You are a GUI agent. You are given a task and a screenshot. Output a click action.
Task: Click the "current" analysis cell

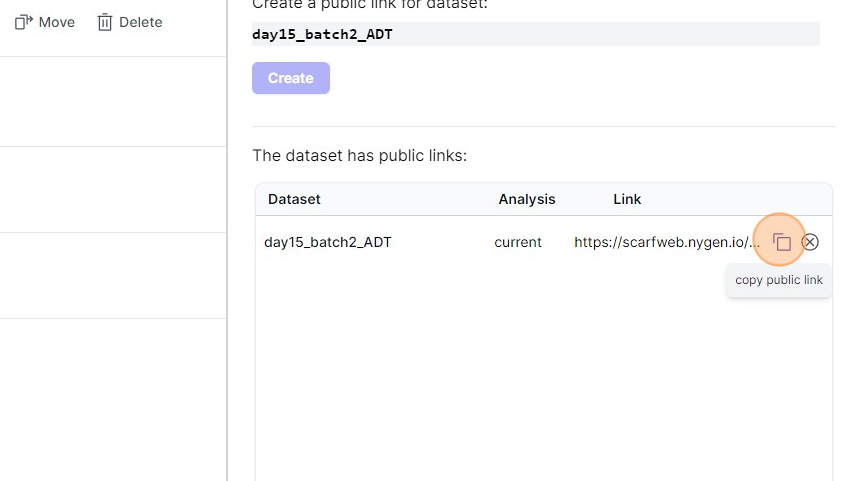tap(518, 242)
